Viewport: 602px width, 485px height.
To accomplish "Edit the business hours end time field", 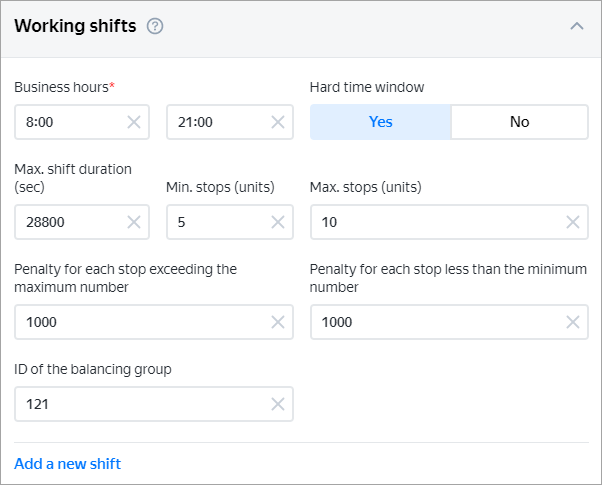I will (215, 122).
